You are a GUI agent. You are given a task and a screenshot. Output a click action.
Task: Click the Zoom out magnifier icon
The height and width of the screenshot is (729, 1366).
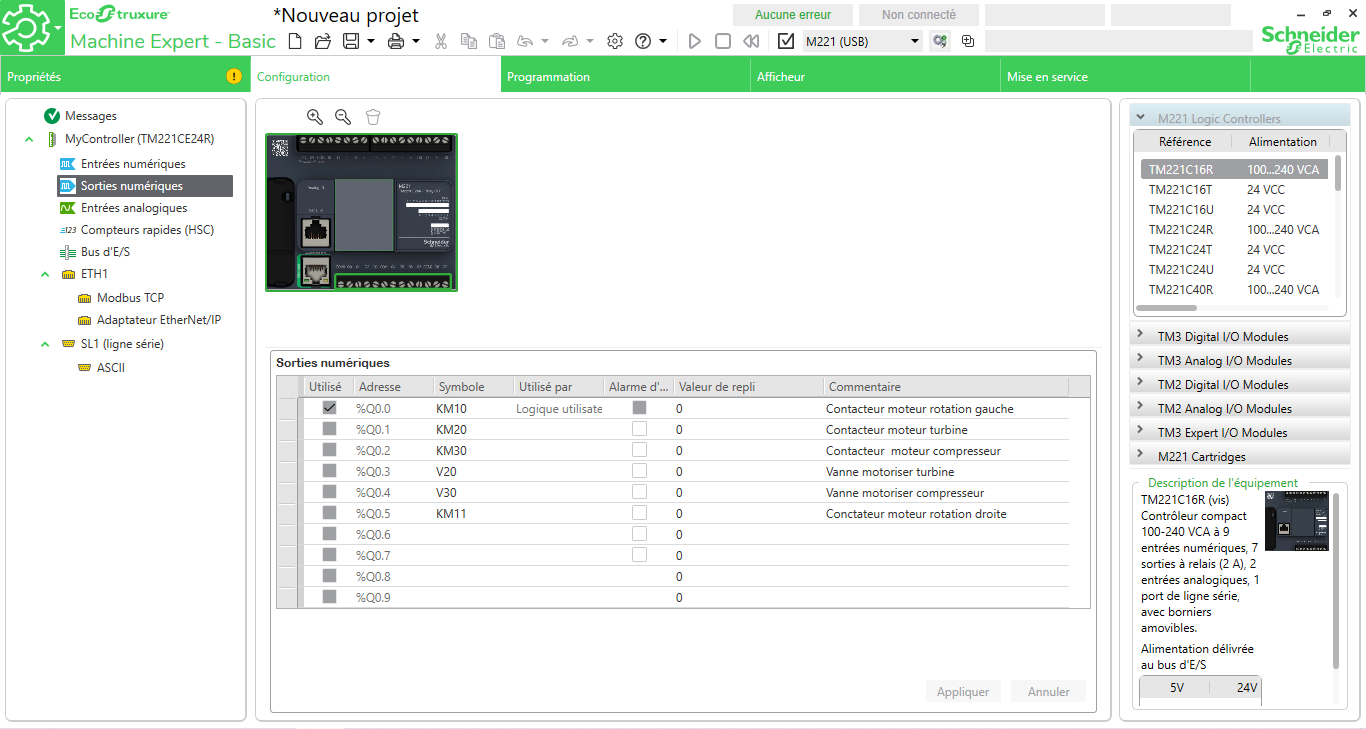[x=343, y=117]
